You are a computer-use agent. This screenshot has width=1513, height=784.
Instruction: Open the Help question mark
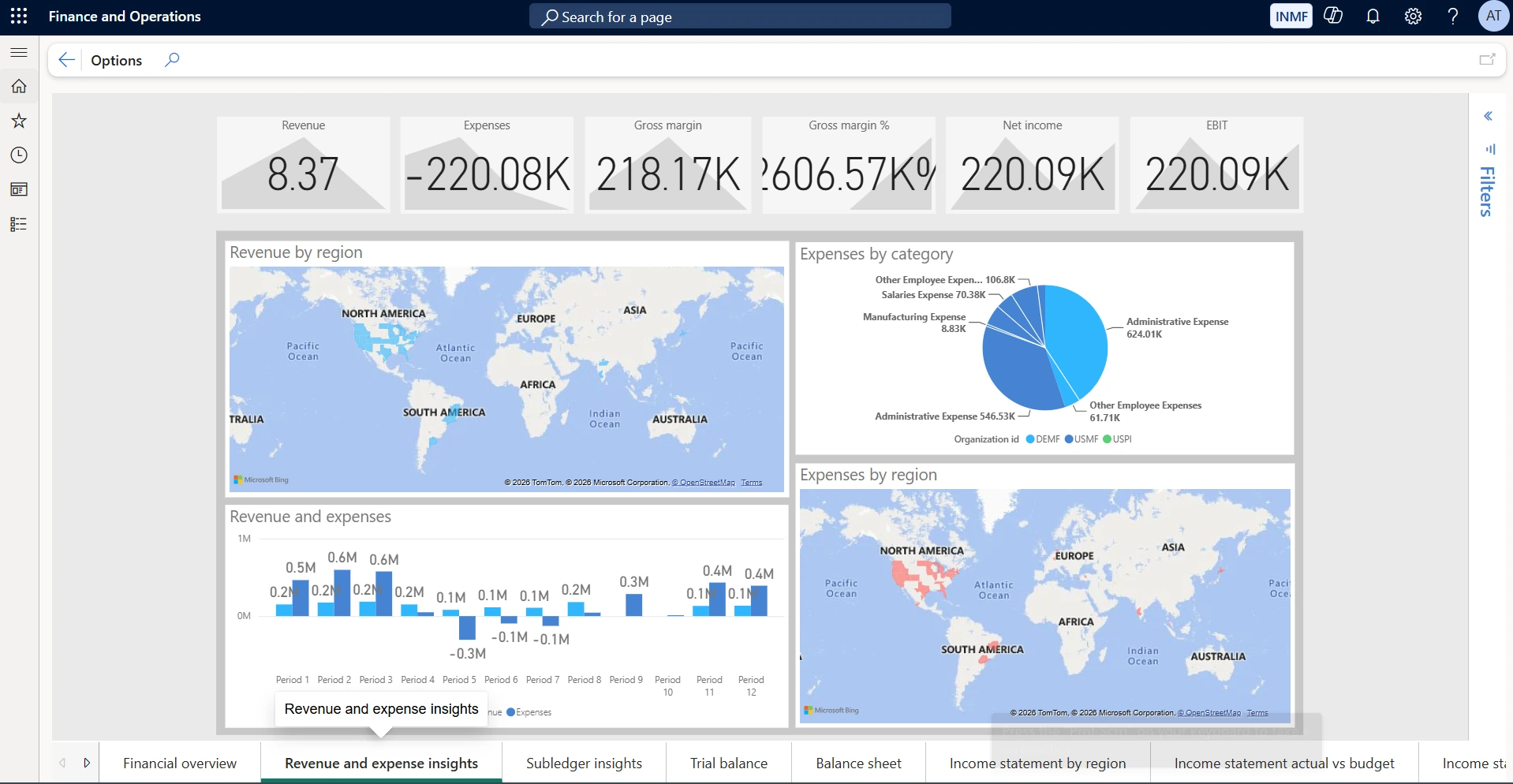coord(1453,17)
